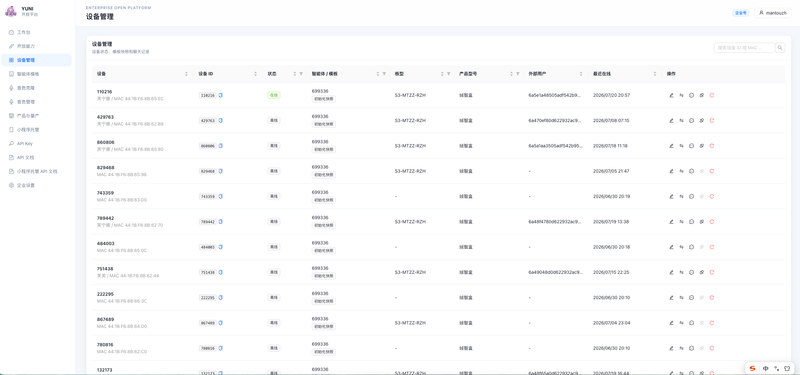The image size is (800, 375).
Task: Click the Sogou input method tray icon
Action: click(x=752, y=368)
